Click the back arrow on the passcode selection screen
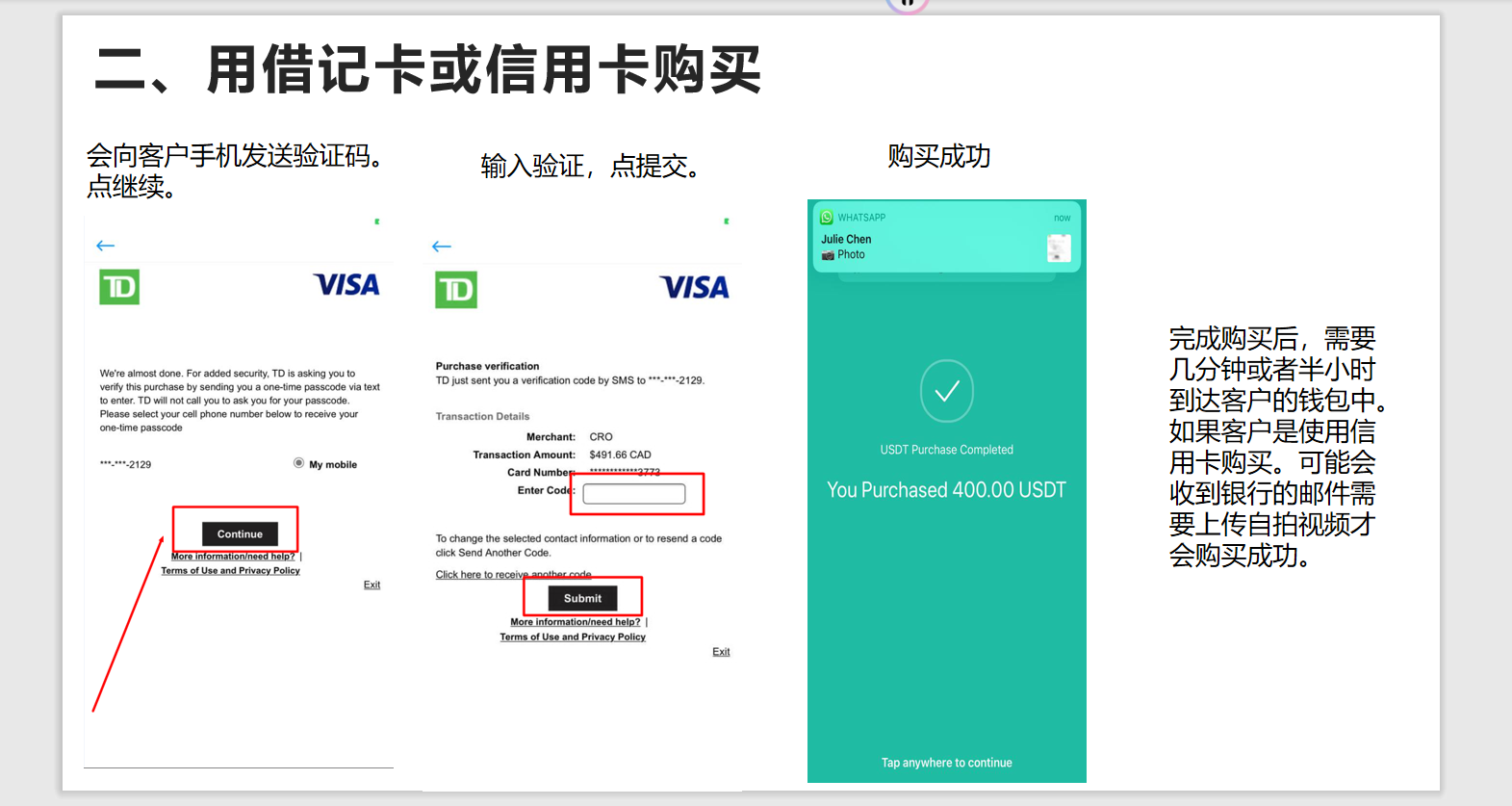This screenshot has width=1512, height=806. pos(106,246)
